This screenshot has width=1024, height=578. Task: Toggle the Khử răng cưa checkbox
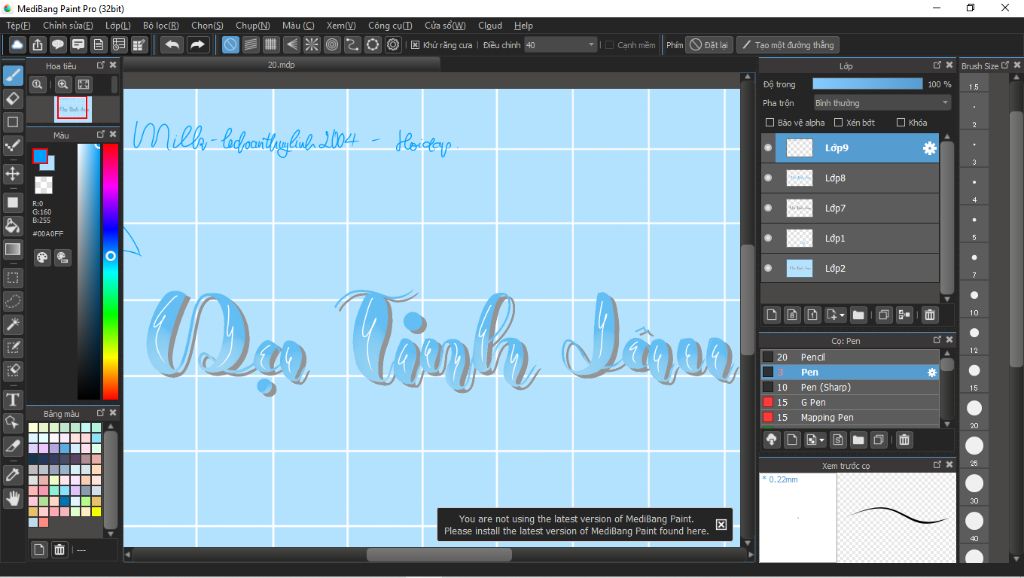(415, 45)
